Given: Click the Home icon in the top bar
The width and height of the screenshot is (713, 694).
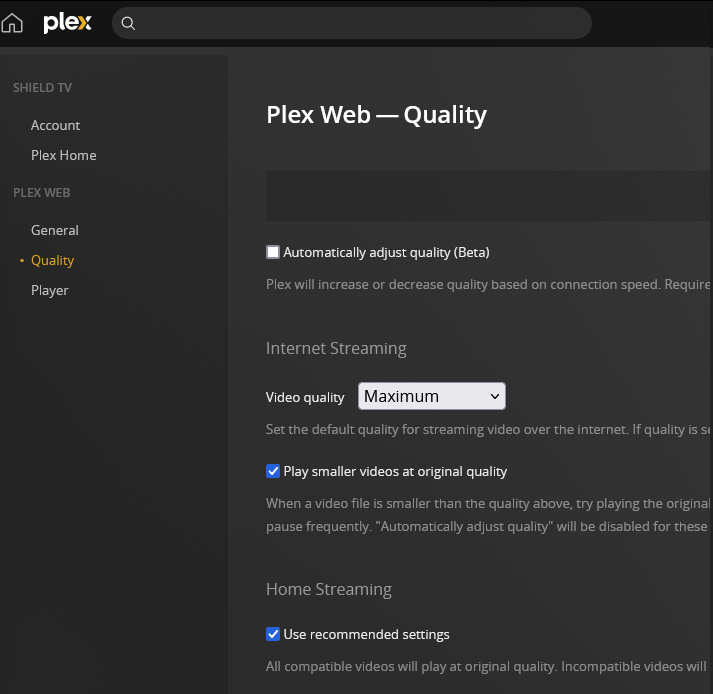Looking at the screenshot, I should click(x=12, y=23).
